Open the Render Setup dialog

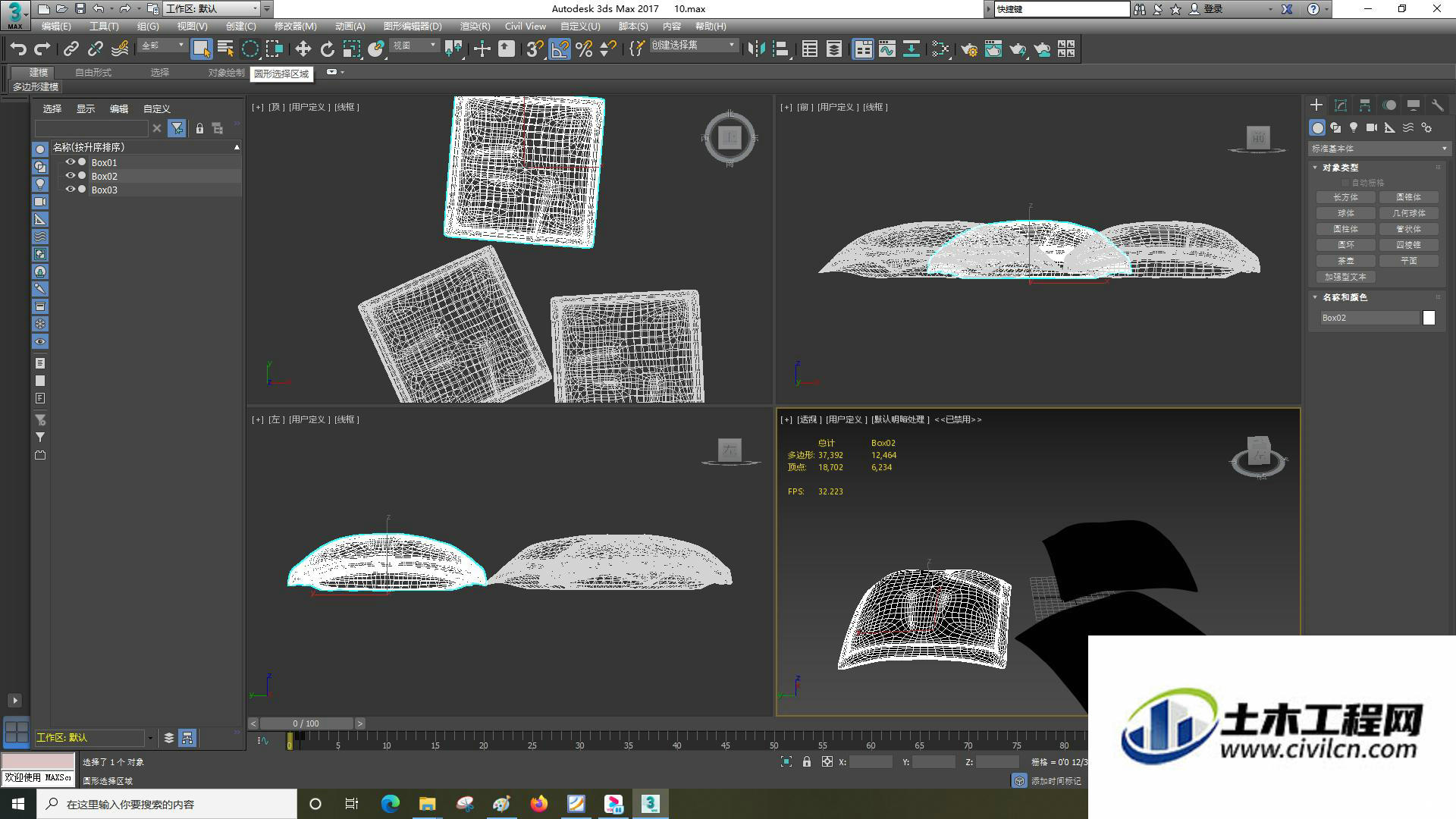pyautogui.click(x=968, y=49)
